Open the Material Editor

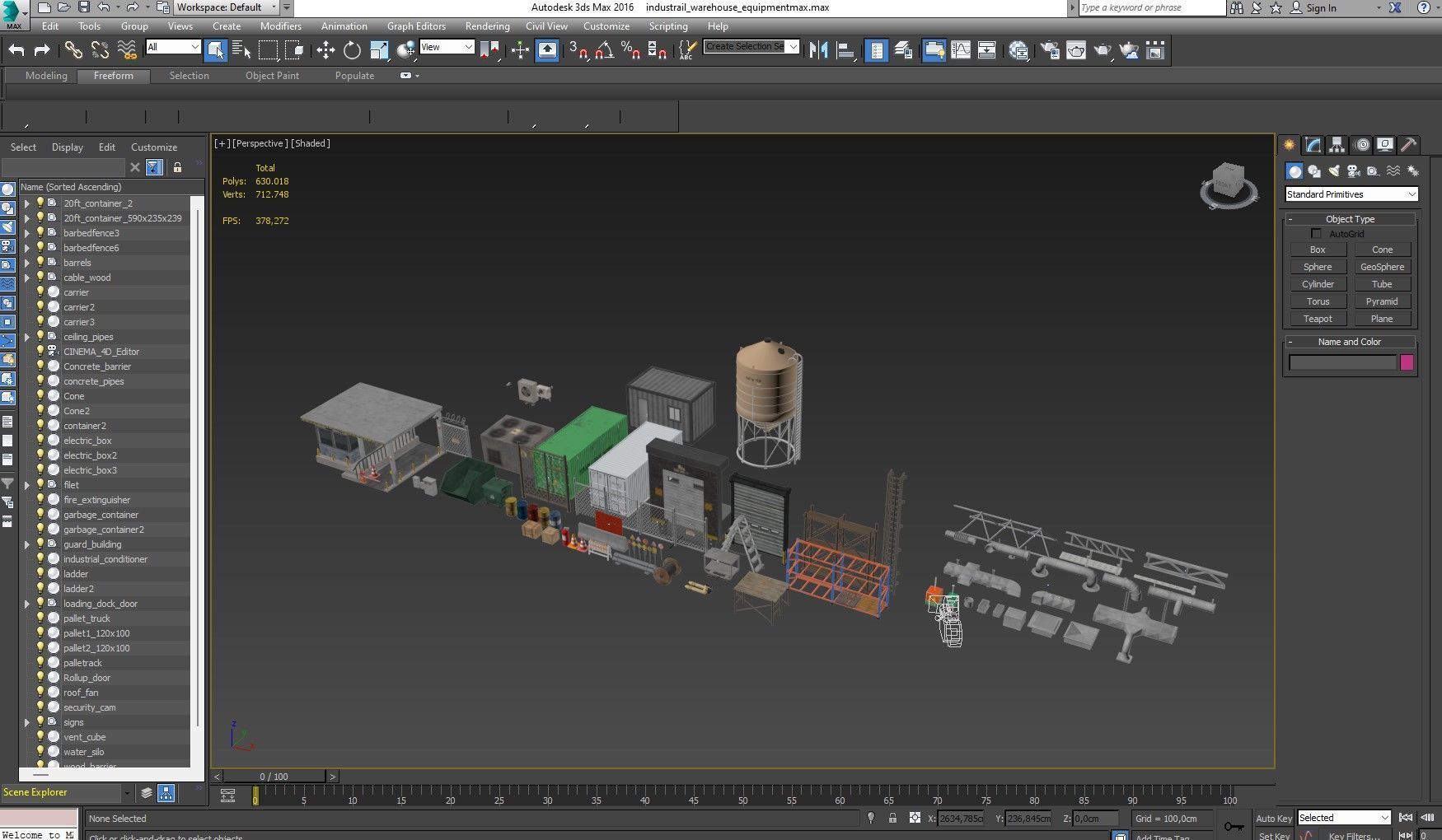pyautogui.click(x=1018, y=50)
